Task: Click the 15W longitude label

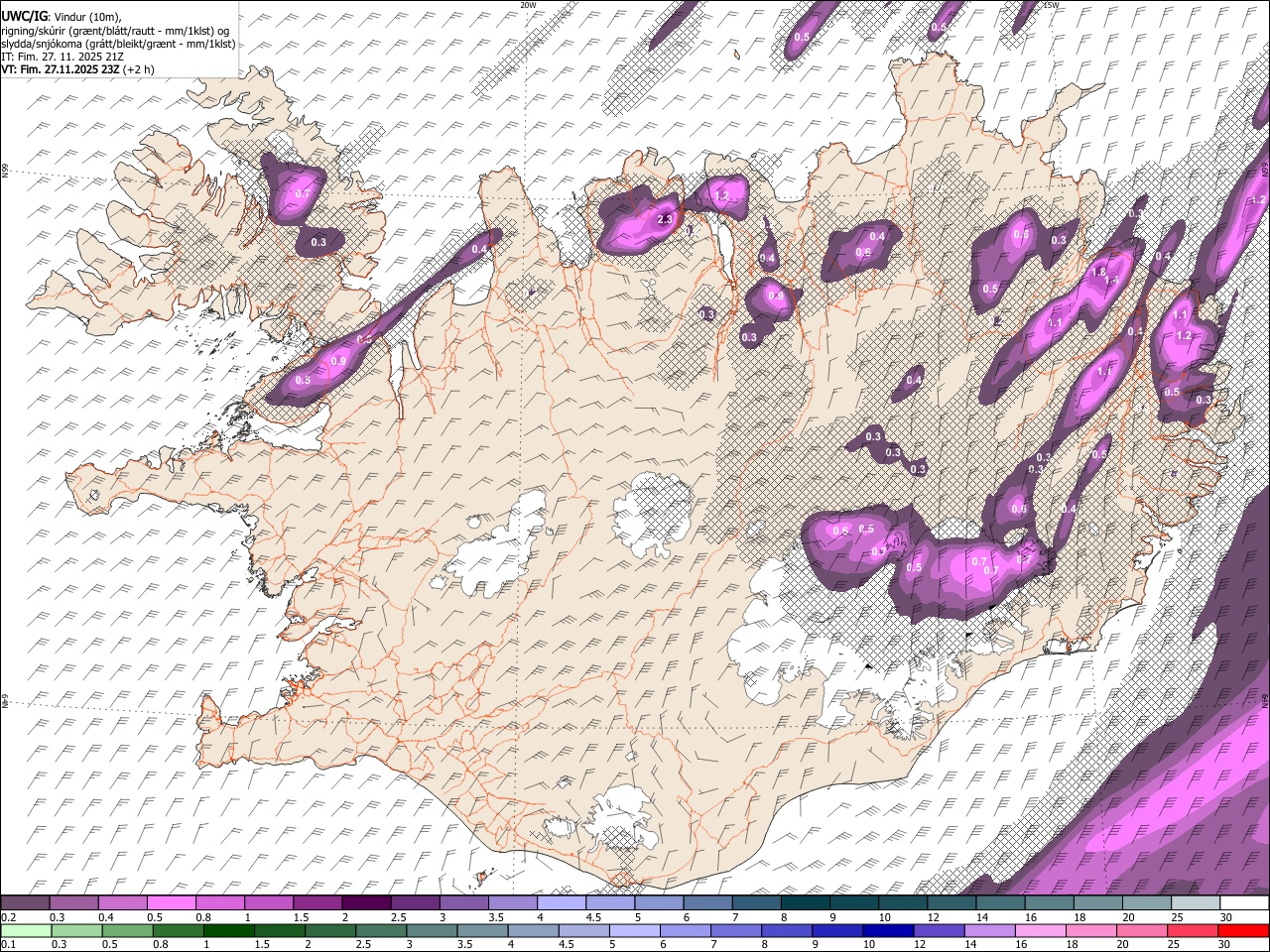Action: pos(1052,5)
